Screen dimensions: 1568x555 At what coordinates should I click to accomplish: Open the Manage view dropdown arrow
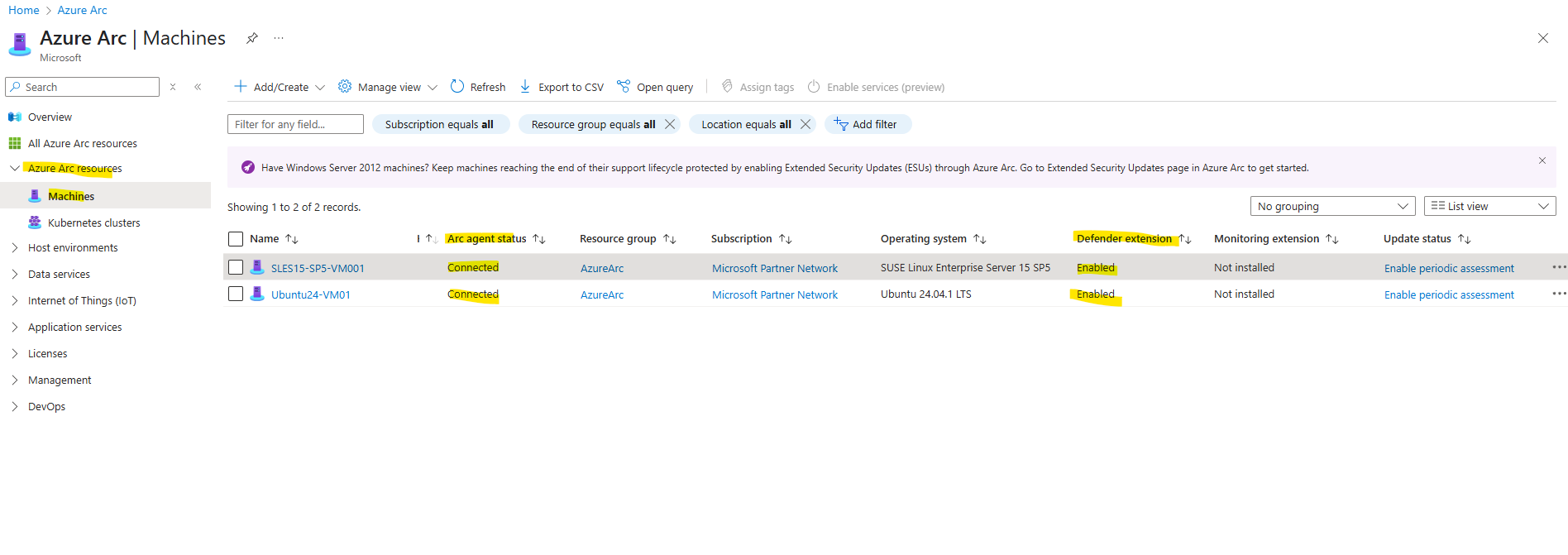tap(433, 87)
